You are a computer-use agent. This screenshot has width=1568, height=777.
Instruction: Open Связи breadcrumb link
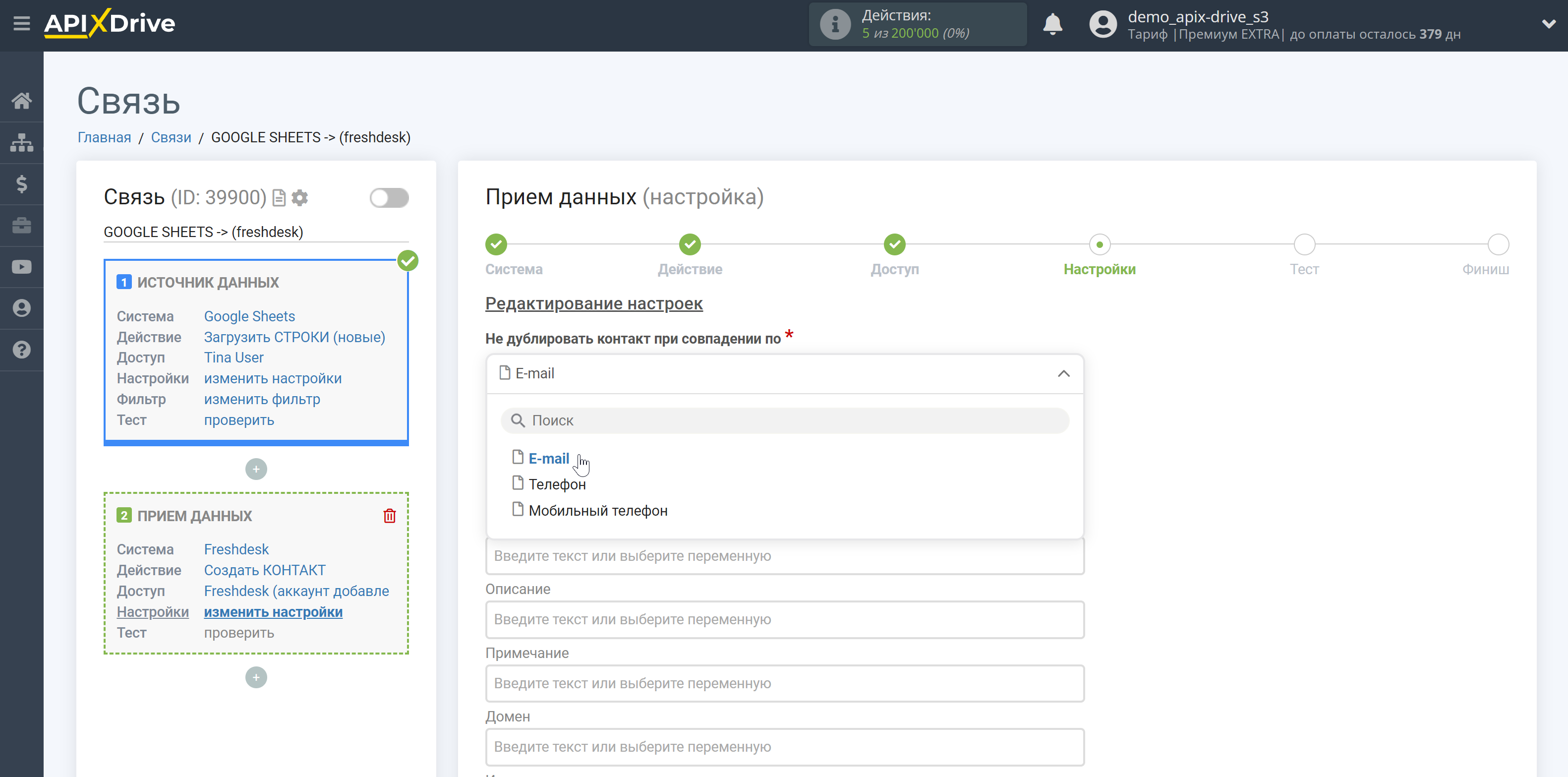point(171,138)
